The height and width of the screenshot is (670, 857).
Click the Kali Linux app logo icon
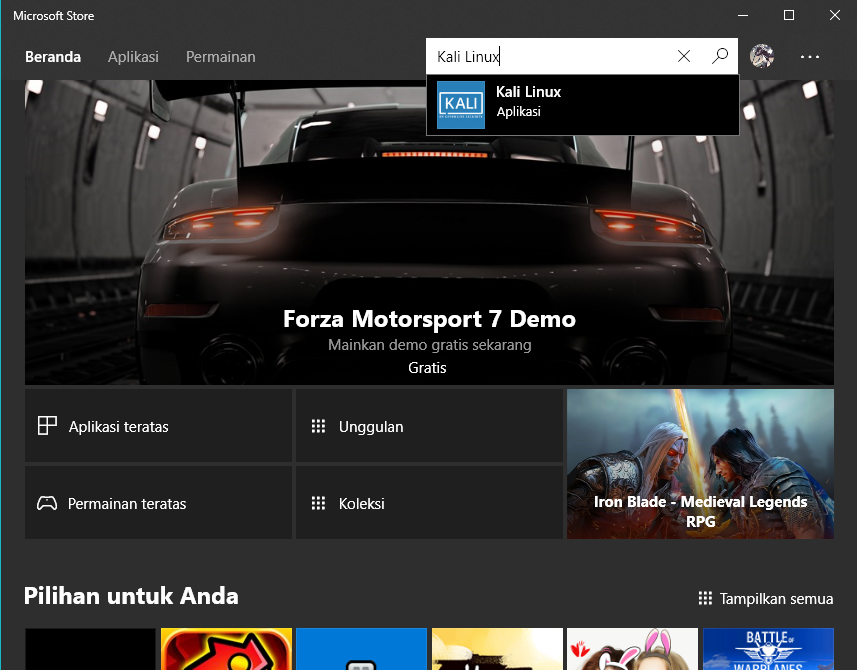click(x=461, y=105)
